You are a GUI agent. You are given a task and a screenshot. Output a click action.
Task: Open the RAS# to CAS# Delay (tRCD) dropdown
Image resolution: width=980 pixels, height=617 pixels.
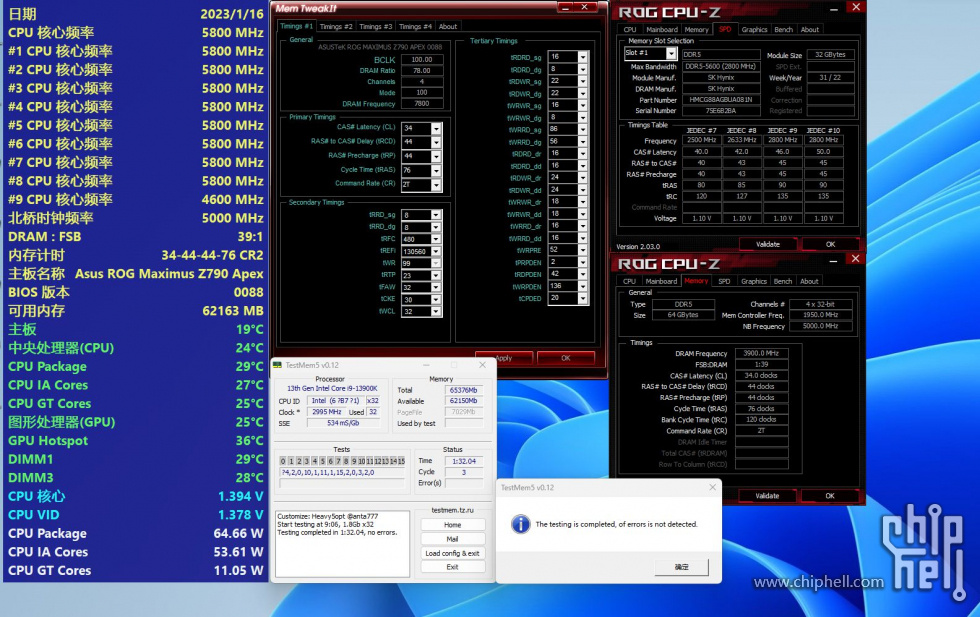436,143
